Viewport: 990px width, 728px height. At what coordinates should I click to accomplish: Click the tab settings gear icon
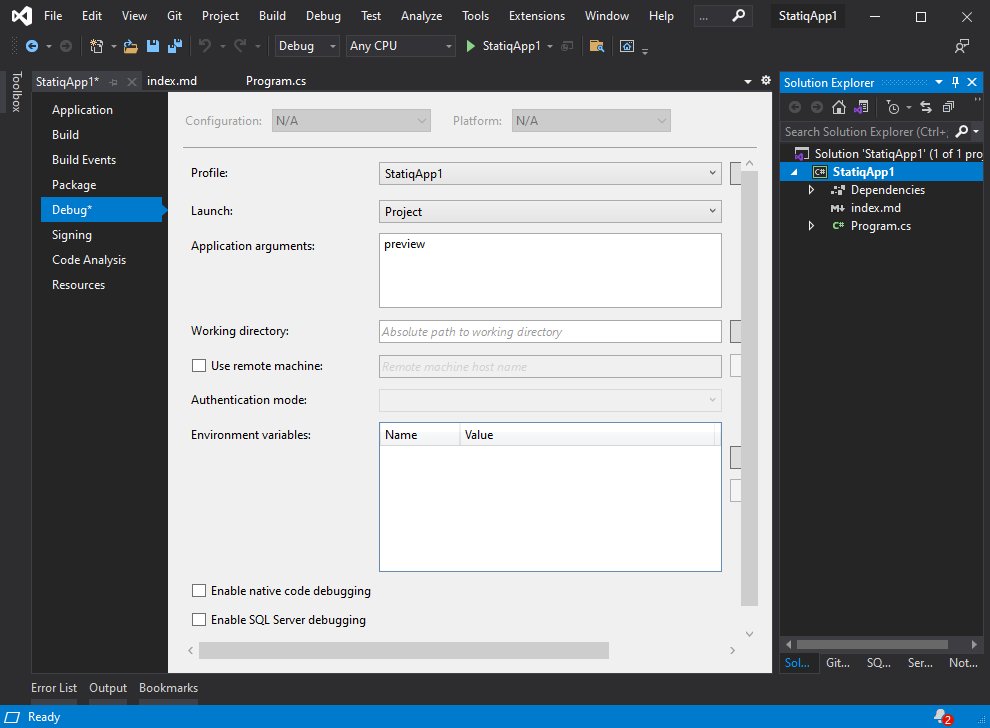point(766,80)
